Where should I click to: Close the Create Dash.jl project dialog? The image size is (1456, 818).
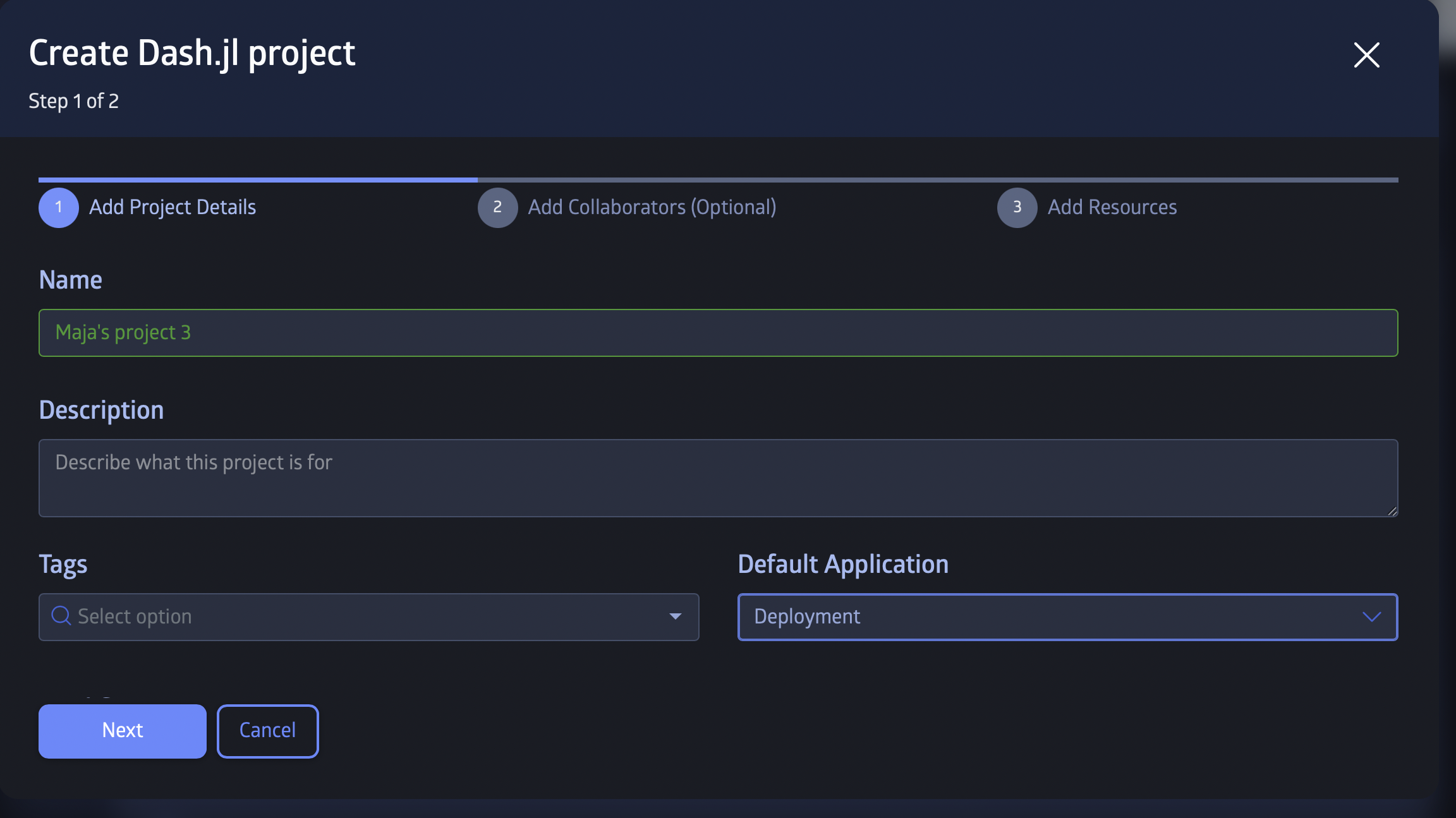click(x=1366, y=55)
